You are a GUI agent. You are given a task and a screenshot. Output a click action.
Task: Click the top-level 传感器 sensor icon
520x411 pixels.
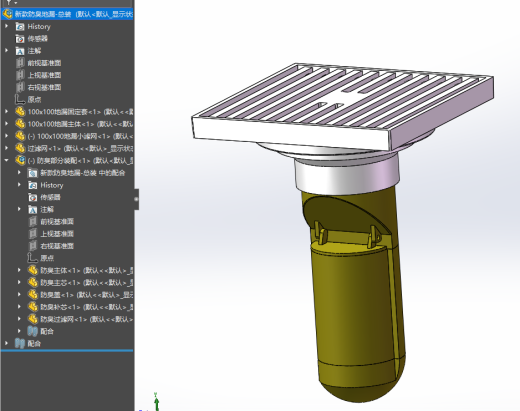(x=20, y=39)
